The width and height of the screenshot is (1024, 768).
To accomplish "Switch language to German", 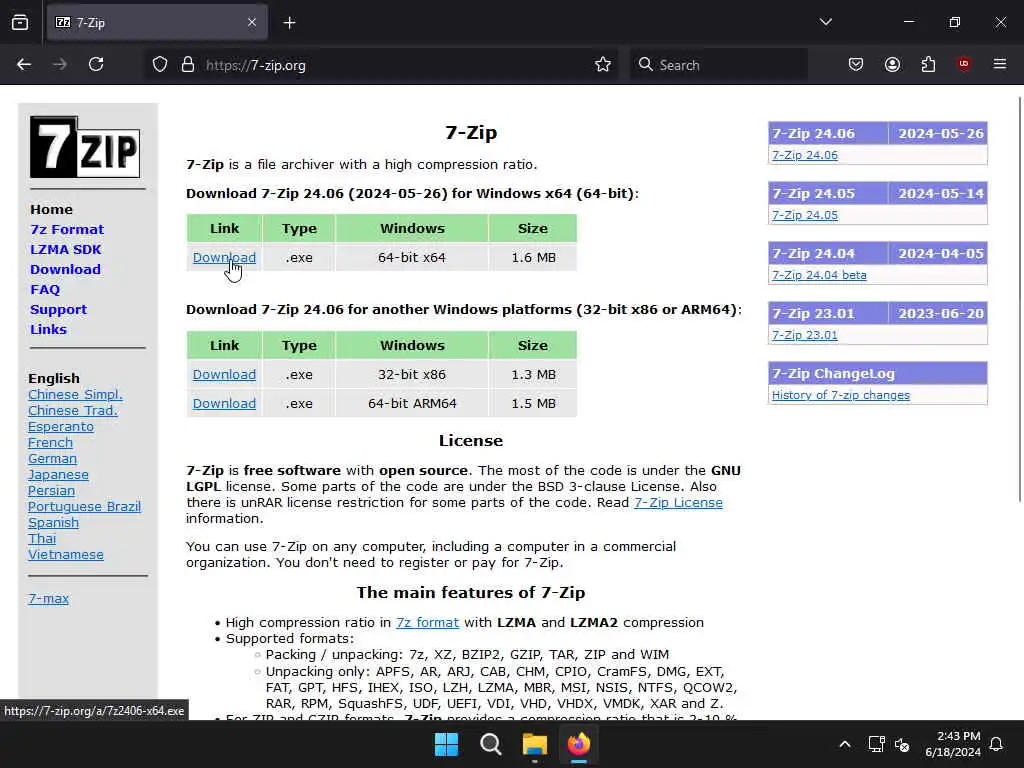I will 52,458.
